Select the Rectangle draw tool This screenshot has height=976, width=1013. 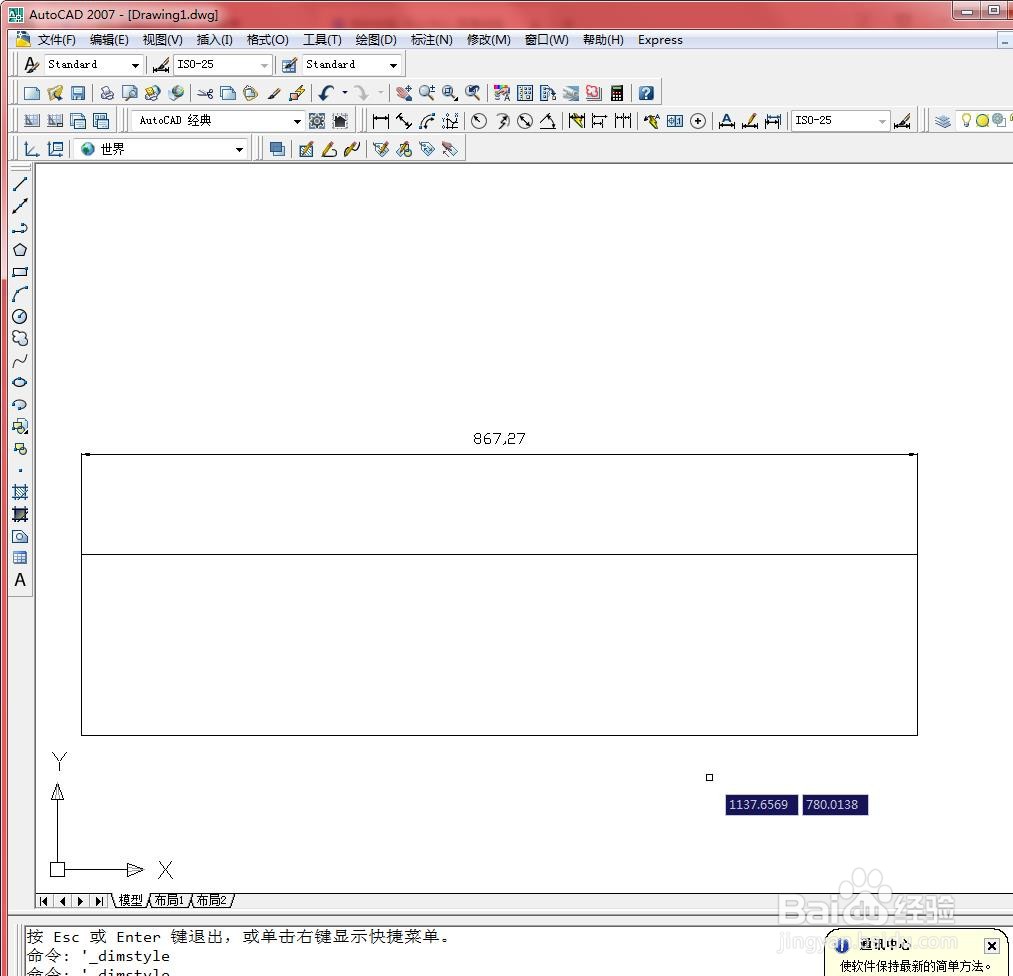coord(20,272)
